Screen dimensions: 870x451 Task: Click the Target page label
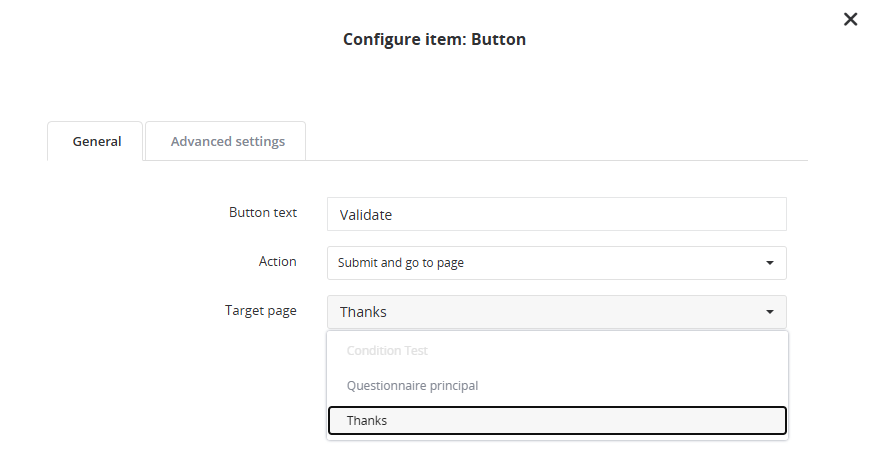point(261,310)
